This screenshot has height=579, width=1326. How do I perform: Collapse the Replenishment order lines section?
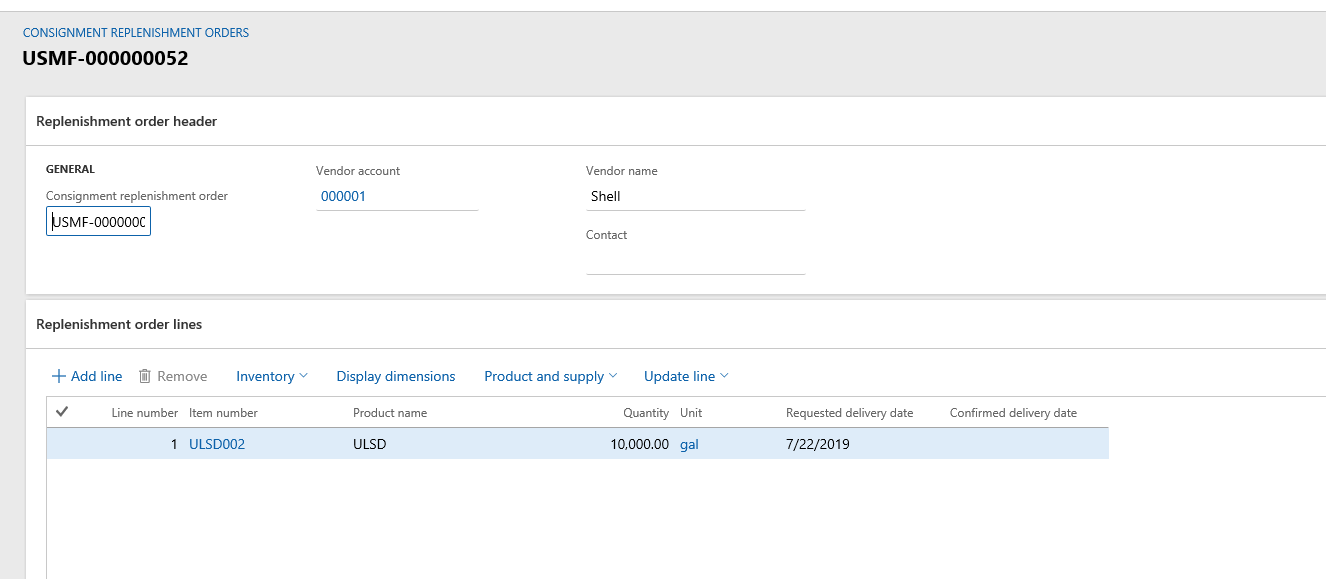(x=119, y=324)
